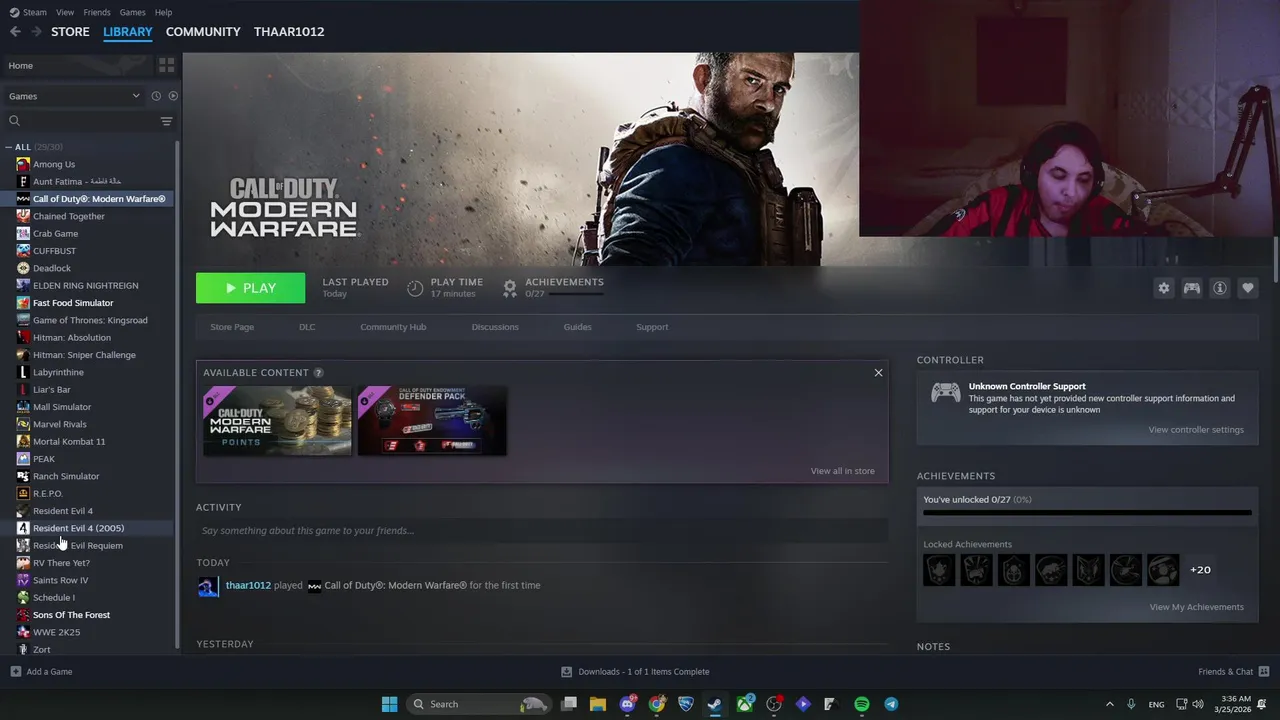Open Steam menu in menu bar
The width and height of the screenshot is (1280, 720).
35,12
